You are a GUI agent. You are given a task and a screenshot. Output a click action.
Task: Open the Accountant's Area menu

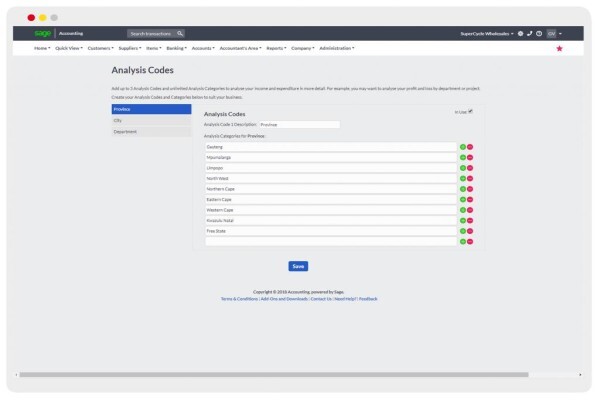(240, 48)
